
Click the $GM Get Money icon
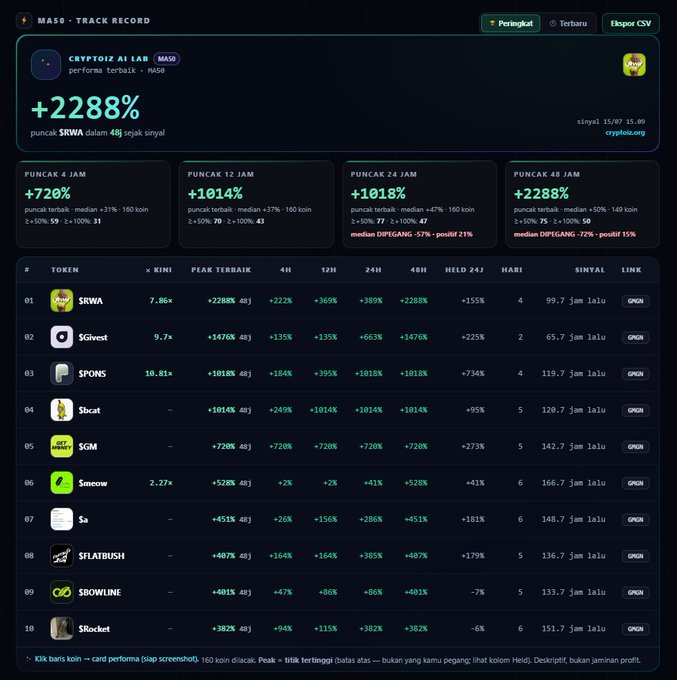62,446
